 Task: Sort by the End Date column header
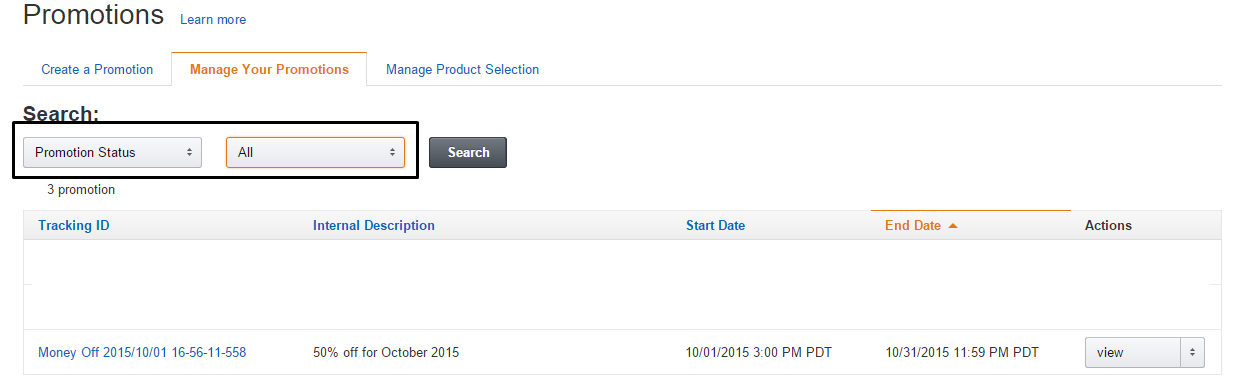pyautogui.click(x=913, y=225)
